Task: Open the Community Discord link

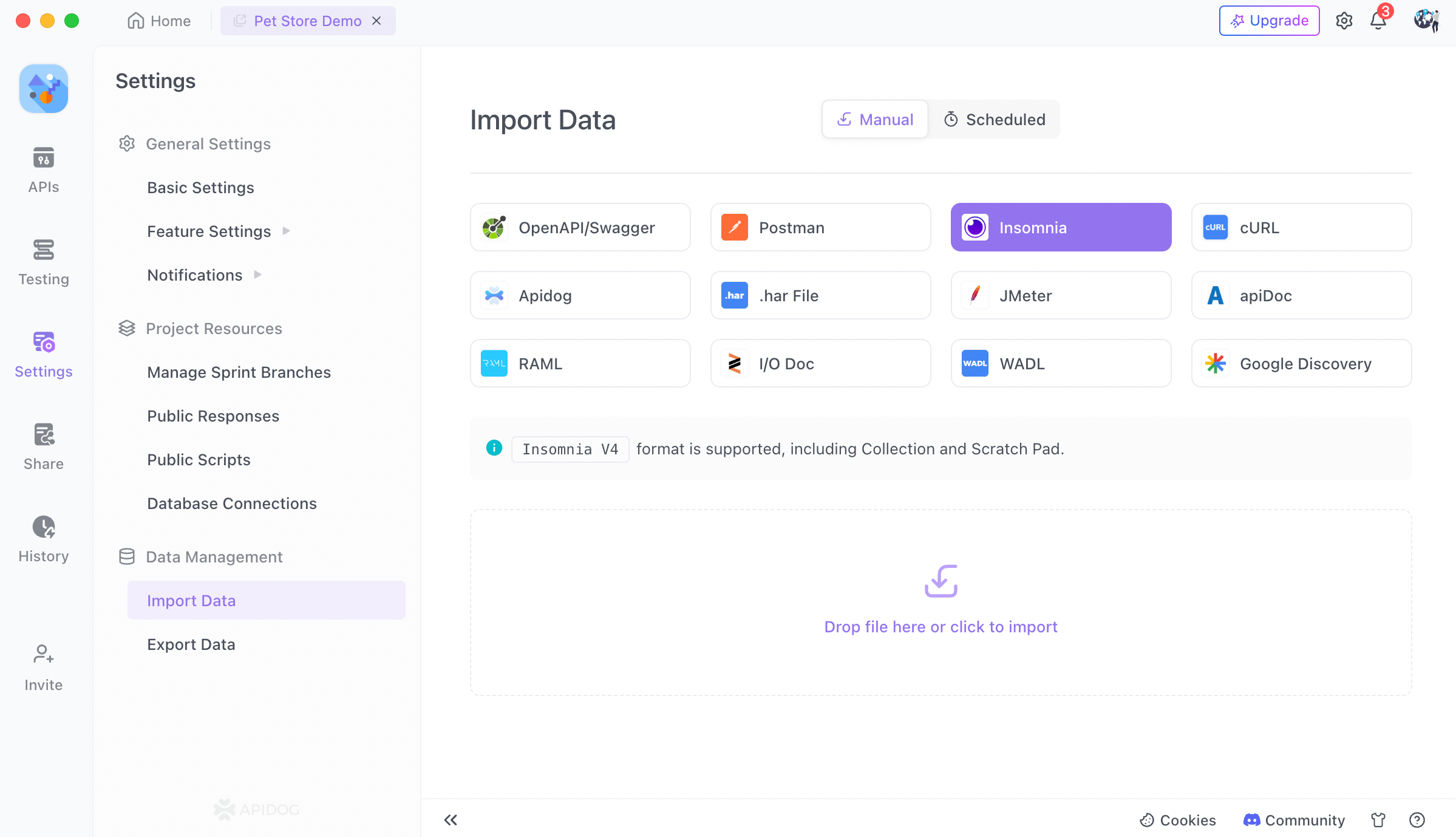Action: coord(1294,820)
